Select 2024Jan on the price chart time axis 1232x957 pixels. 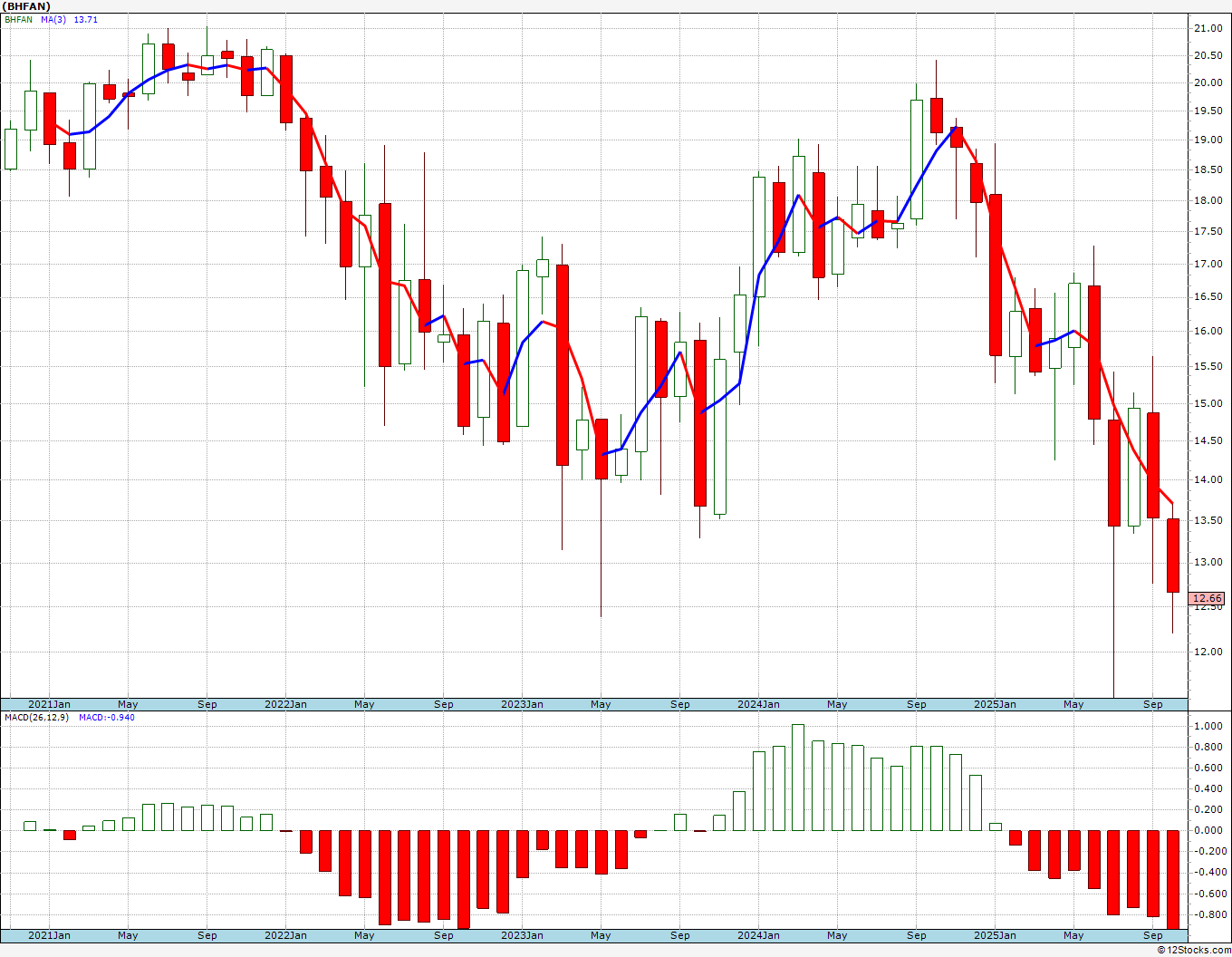click(758, 704)
